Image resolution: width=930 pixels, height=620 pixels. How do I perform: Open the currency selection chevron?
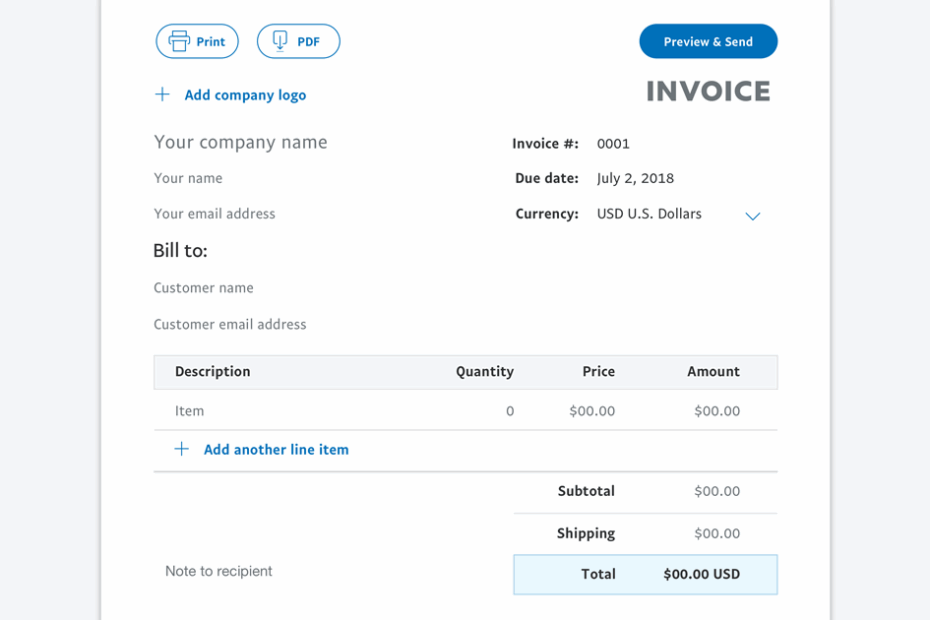point(752,215)
